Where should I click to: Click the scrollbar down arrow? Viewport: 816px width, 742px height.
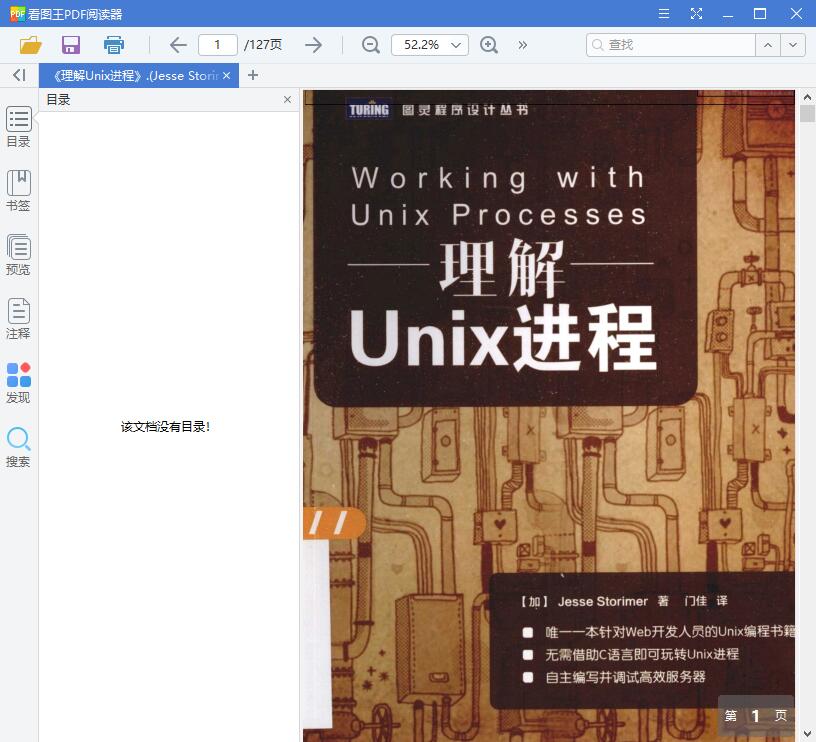[x=807, y=734]
